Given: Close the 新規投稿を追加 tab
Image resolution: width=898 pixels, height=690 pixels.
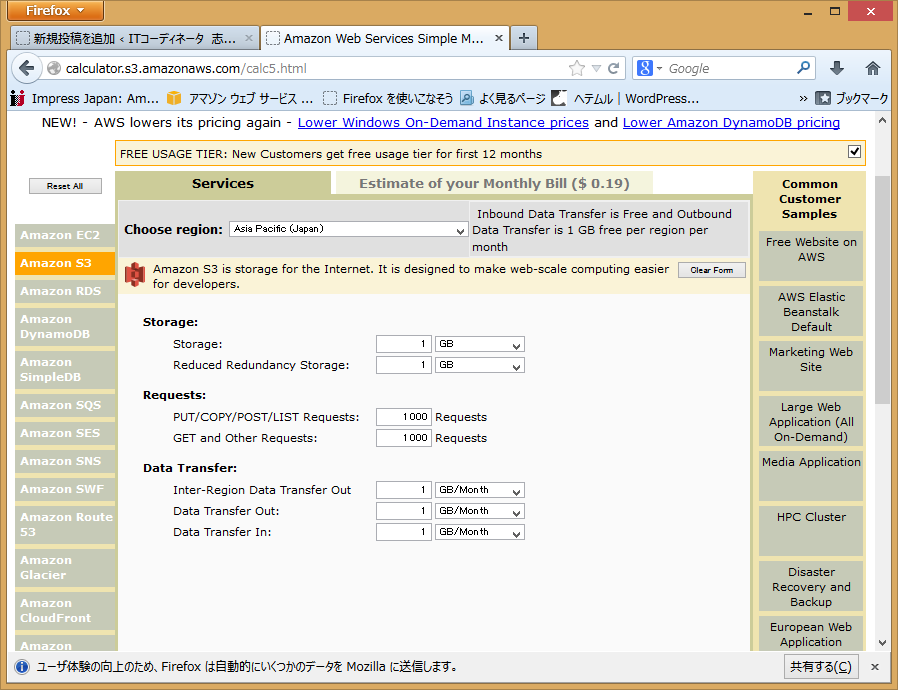Looking at the screenshot, I should (x=249, y=38).
